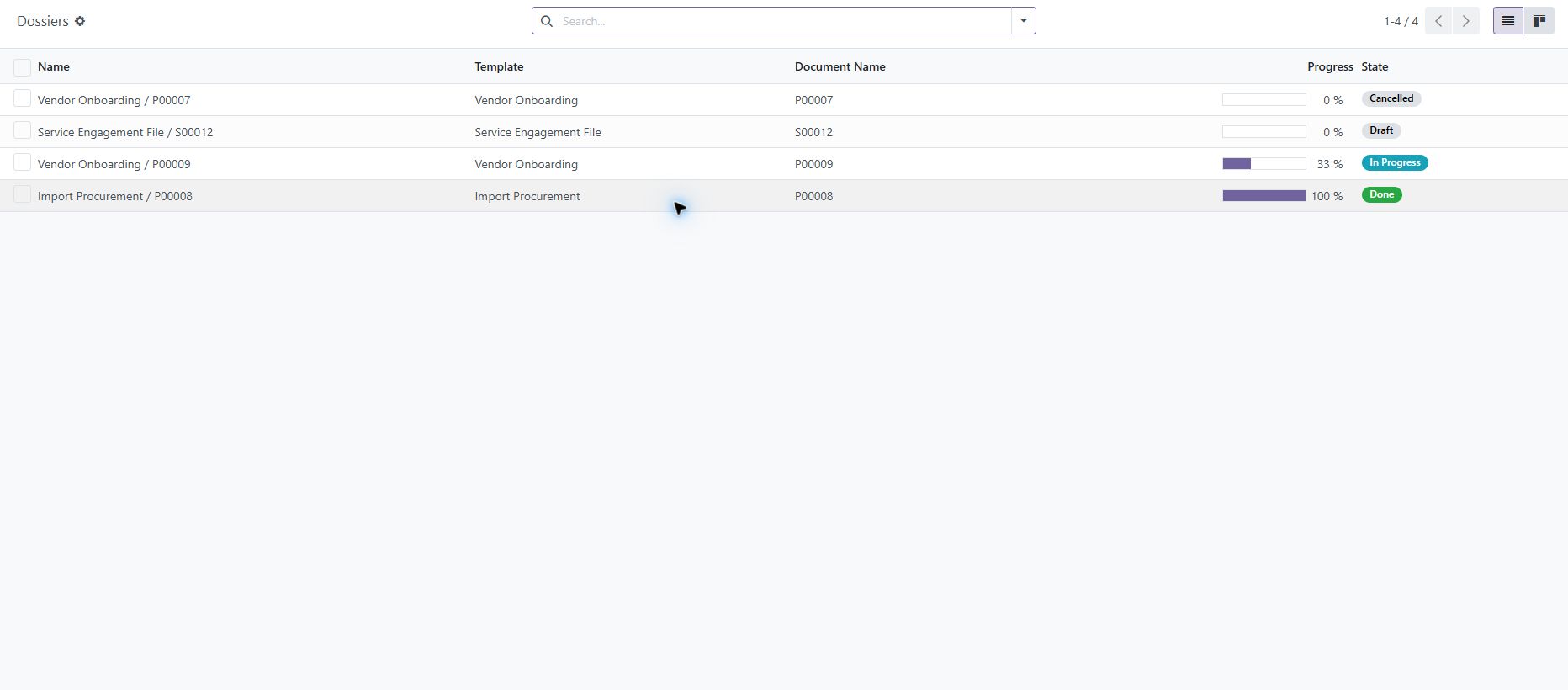Click the 0% progress bar of Cancelled row
Viewport: 1568px width, 690px height.
click(x=1263, y=100)
